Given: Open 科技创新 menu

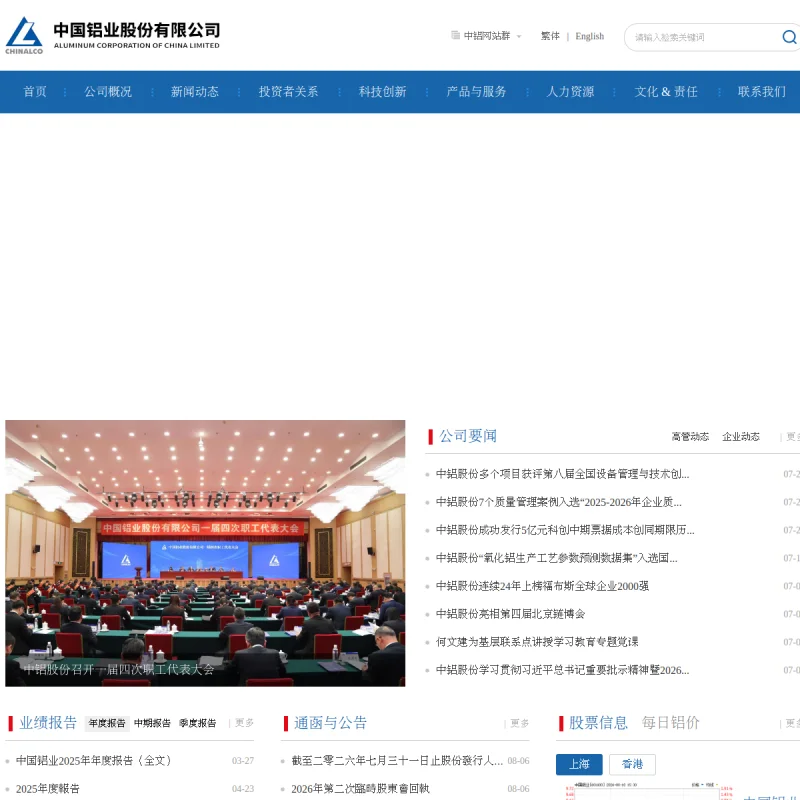Looking at the screenshot, I should (x=382, y=92).
